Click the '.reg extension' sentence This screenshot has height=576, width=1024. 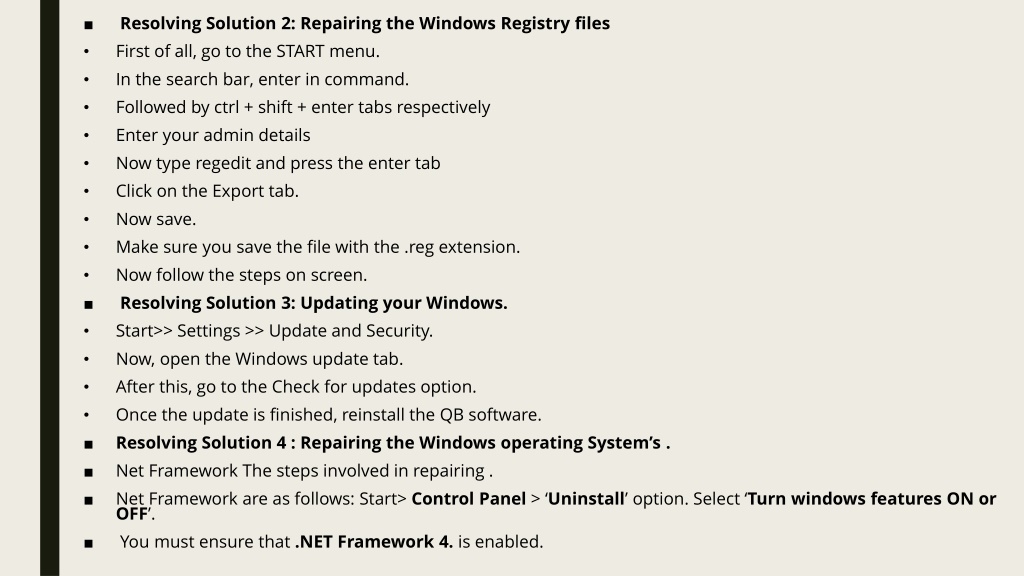tap(318, 248)
